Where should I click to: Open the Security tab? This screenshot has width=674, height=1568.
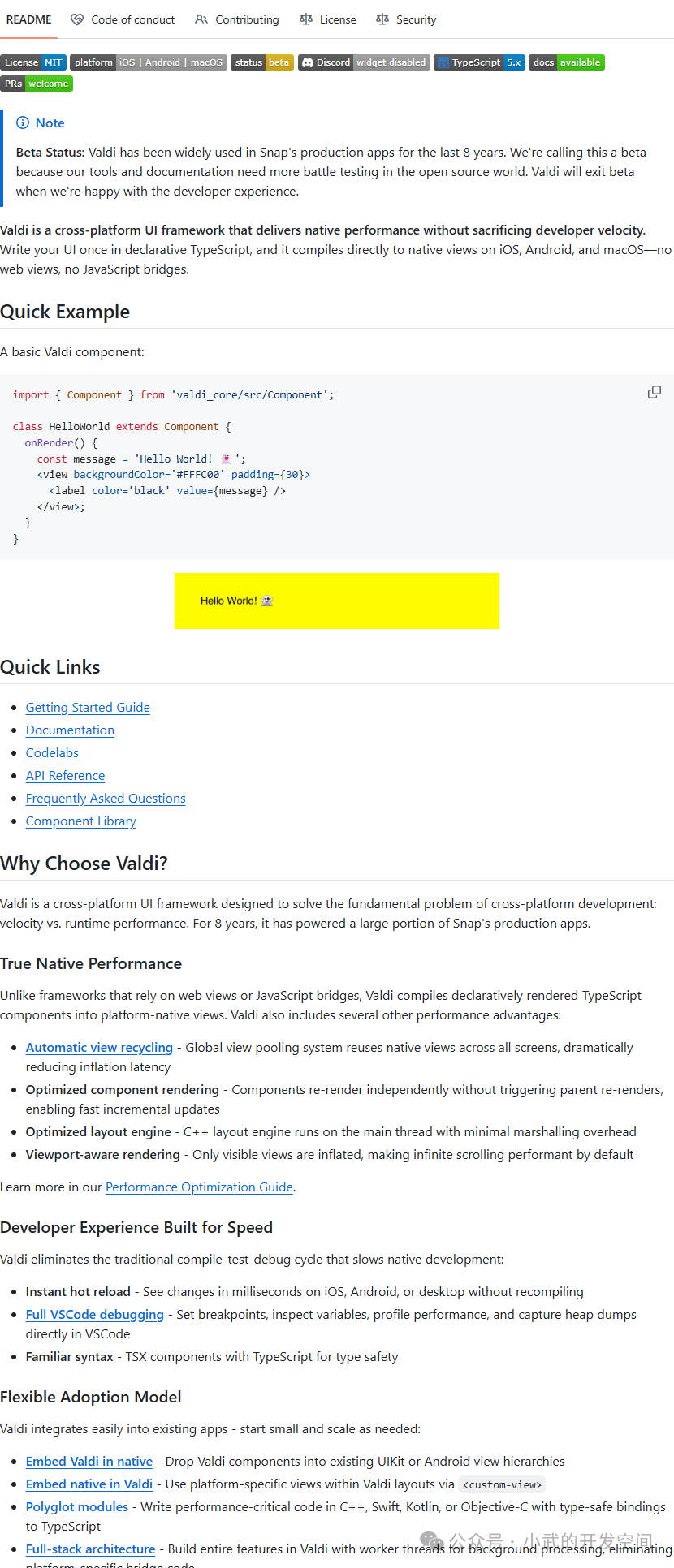pyautogui.click(x=406, y=19)
